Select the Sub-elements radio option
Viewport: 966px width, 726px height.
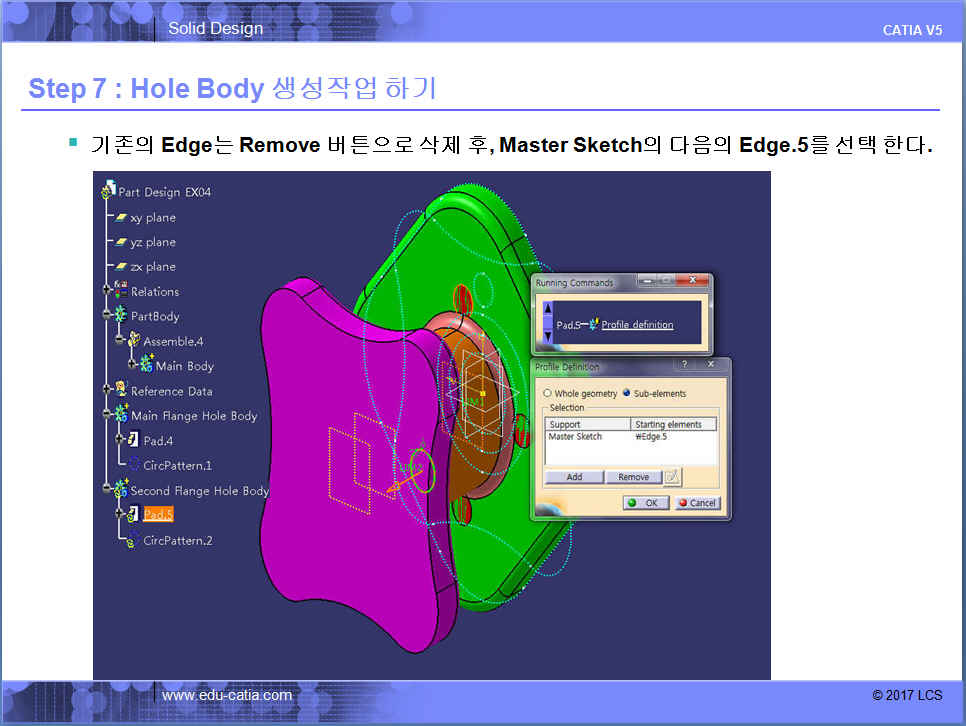[x=628, y=394]
